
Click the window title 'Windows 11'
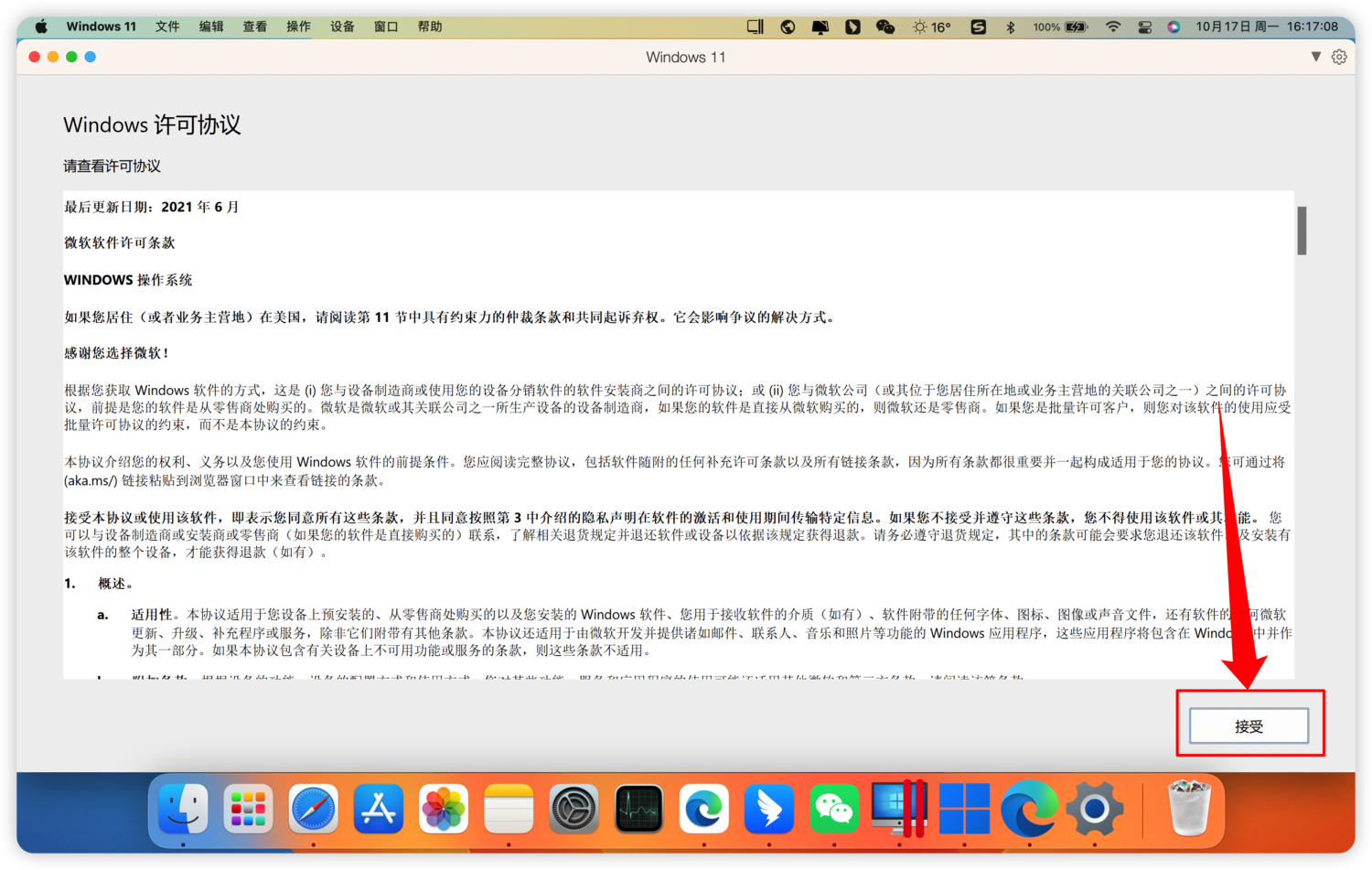click(686, 57)
